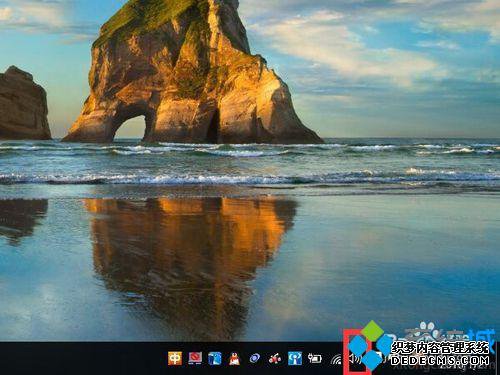Click the orange Chinese input method tray icon
This screenshot has width=500, height=375.
coord(175,359)
